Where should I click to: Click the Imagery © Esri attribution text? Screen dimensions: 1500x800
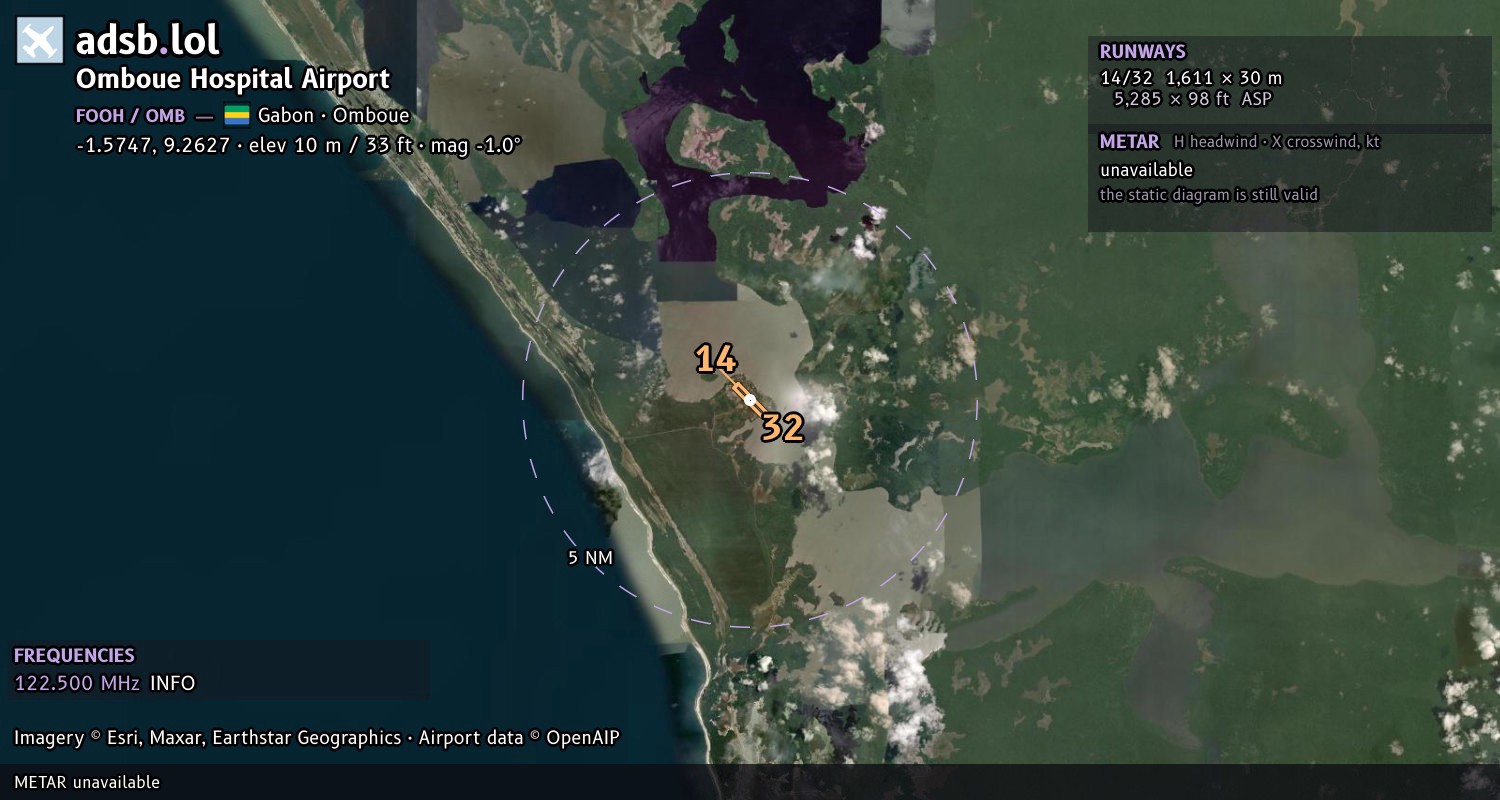point(317,738)
